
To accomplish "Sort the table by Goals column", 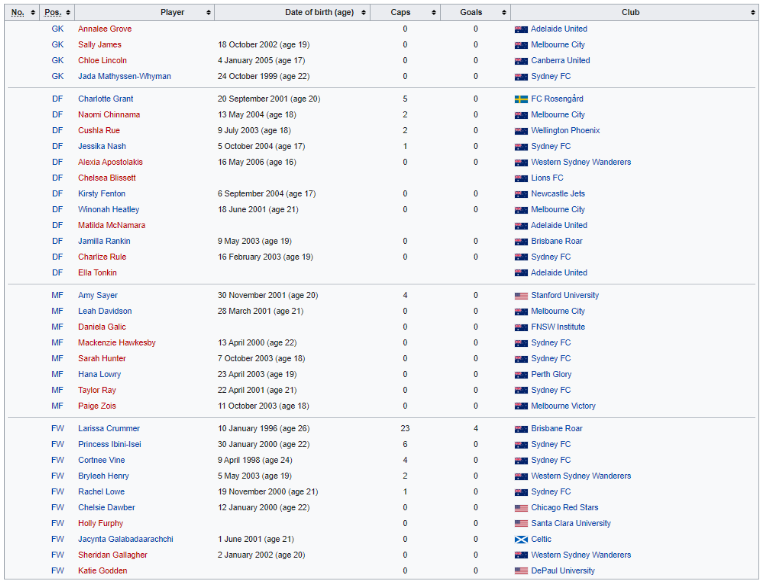I will 475,12.
